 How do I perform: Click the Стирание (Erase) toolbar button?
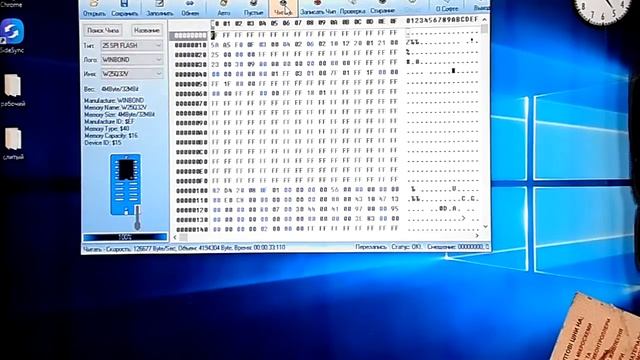pos(382,7)
